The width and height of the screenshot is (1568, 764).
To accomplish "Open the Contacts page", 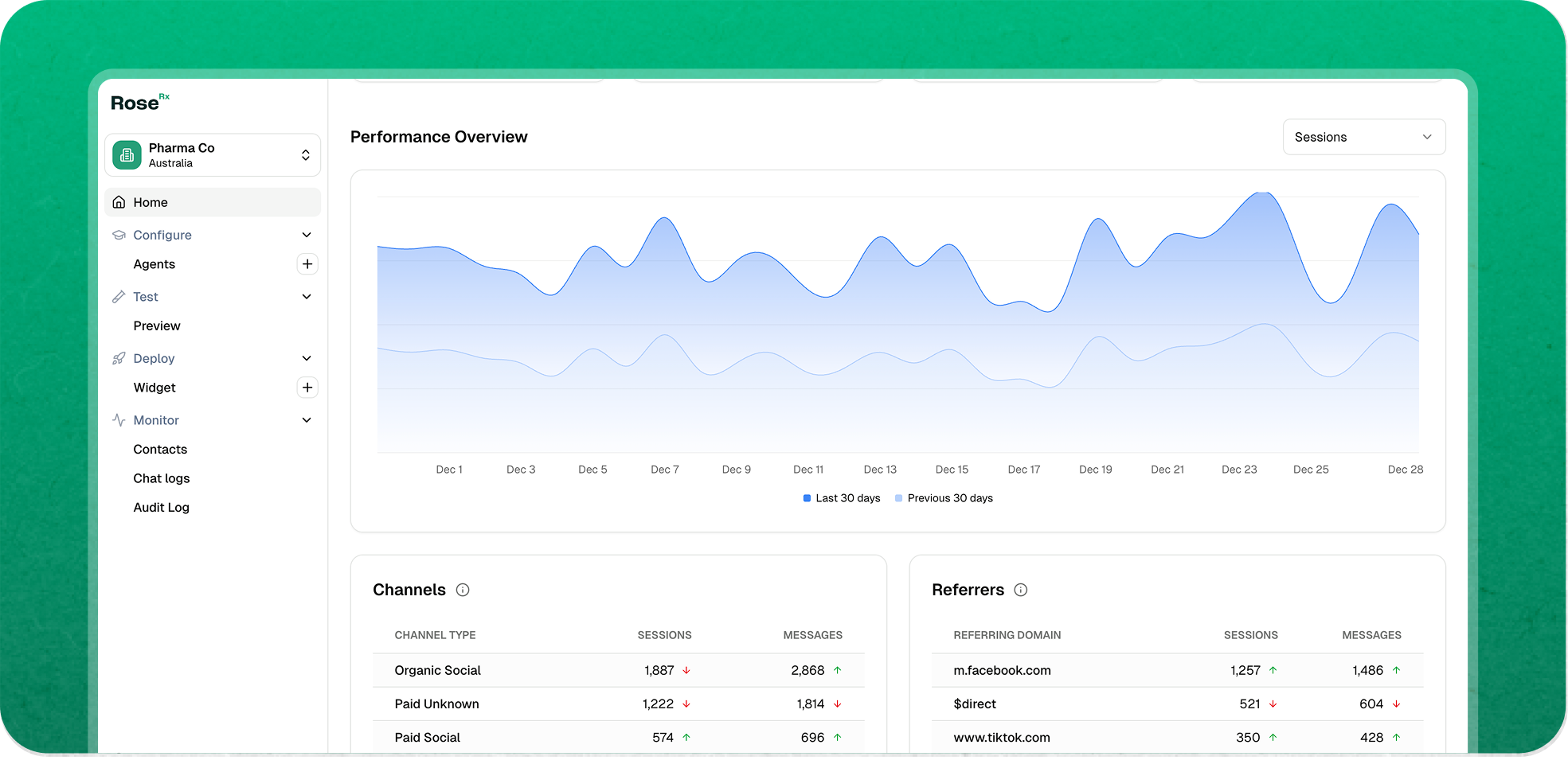I will click(160, 450).
